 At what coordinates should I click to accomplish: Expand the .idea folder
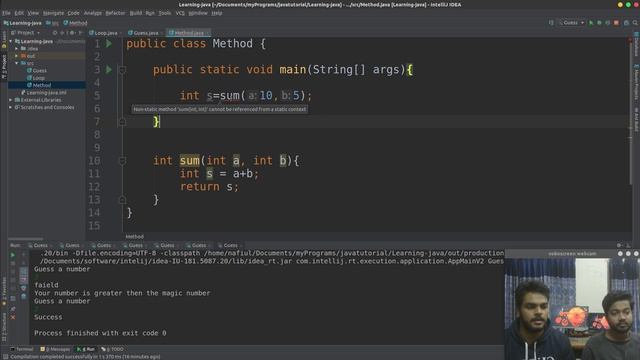pyautogui.click(x=17, y=49)
